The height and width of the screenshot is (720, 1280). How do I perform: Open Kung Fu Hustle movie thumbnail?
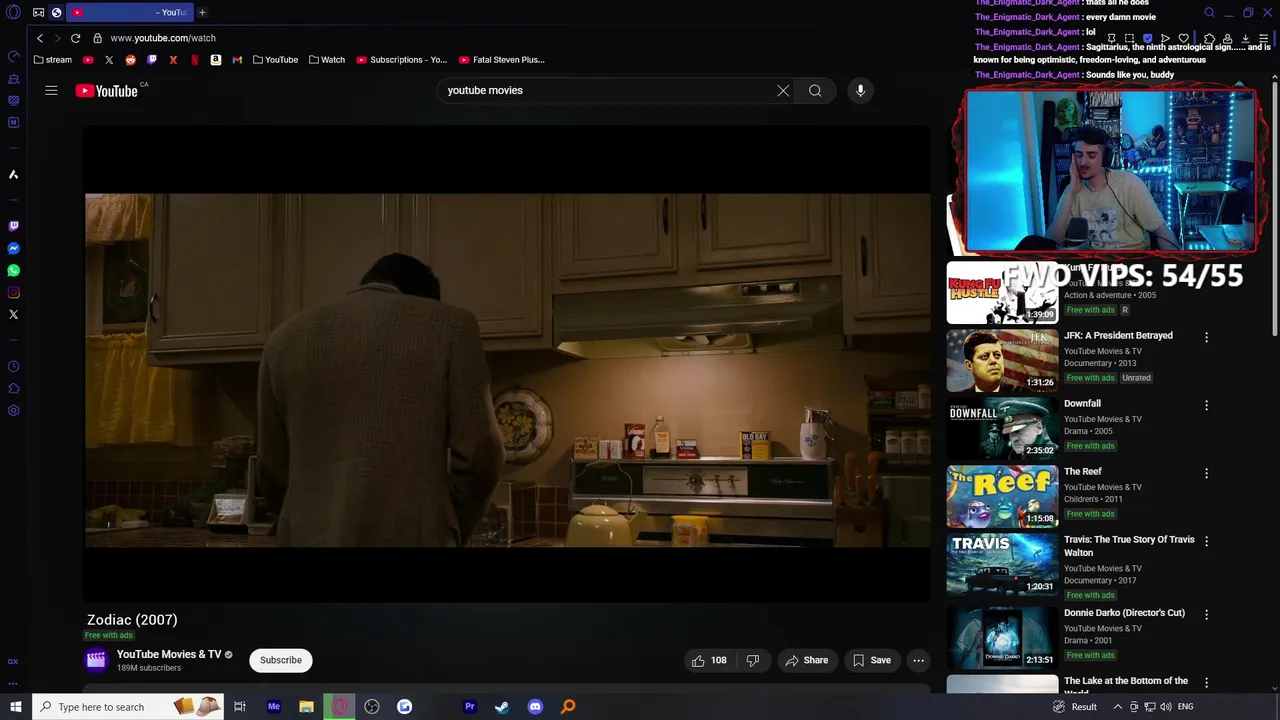1002,292
